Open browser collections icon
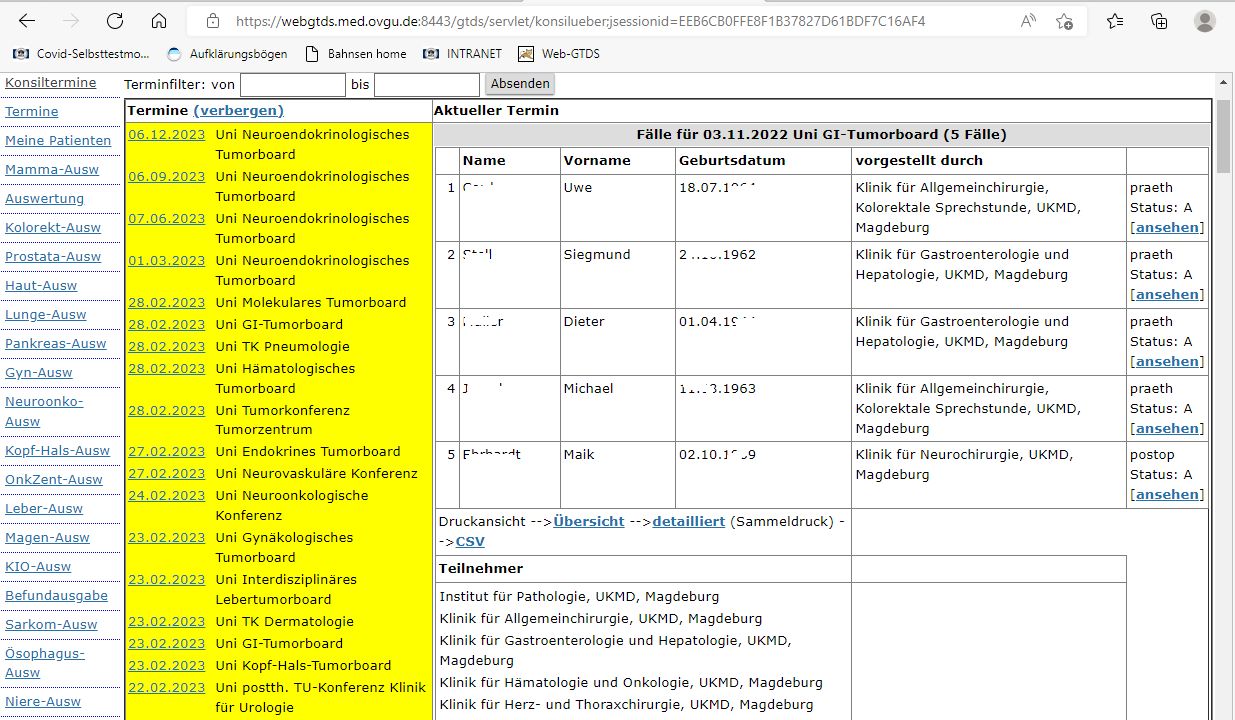1235x720 pixels. click(x=1159, y=21)
